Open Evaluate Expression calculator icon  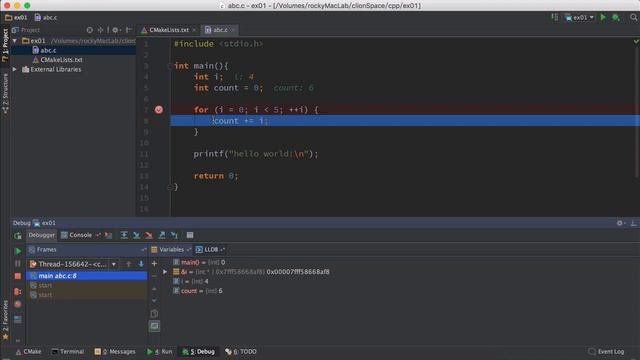click(190, 235)
